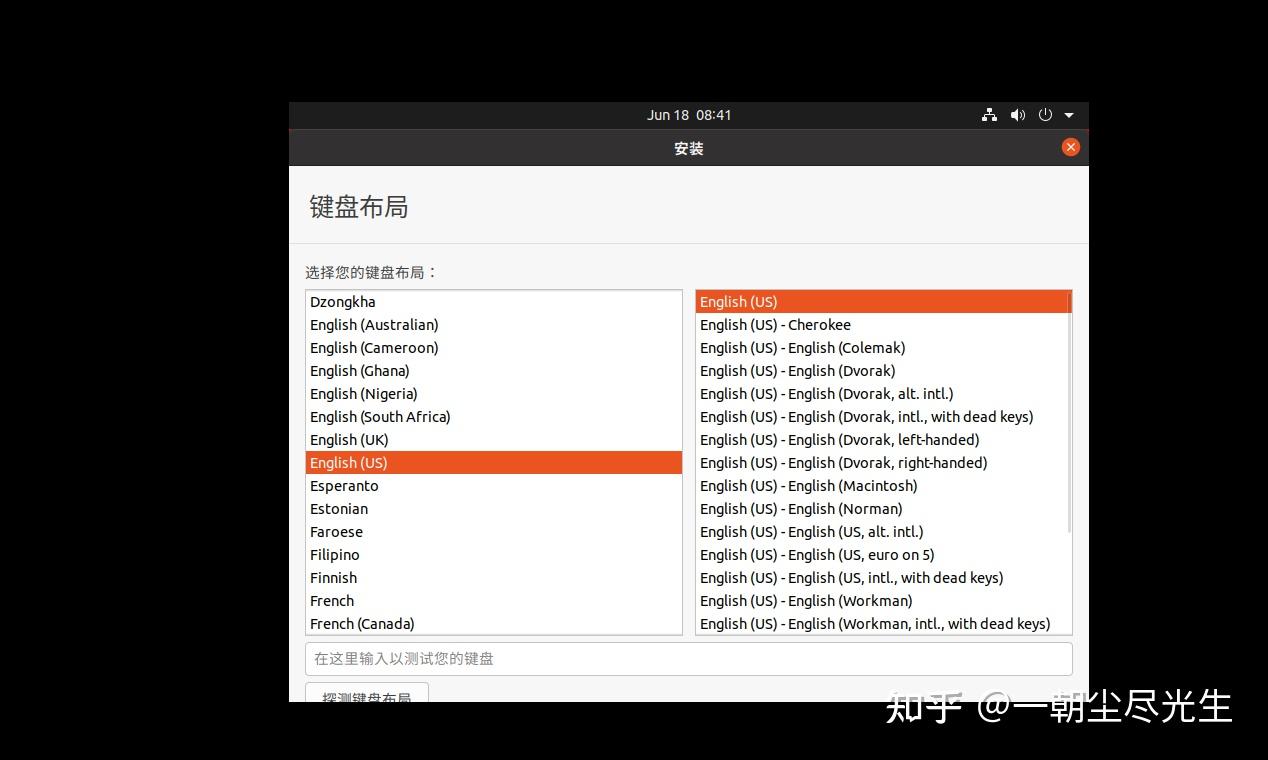Choose the English (Colemak) variant
The width and height of the screenshot is (1268, 760).
click(802, 347)
